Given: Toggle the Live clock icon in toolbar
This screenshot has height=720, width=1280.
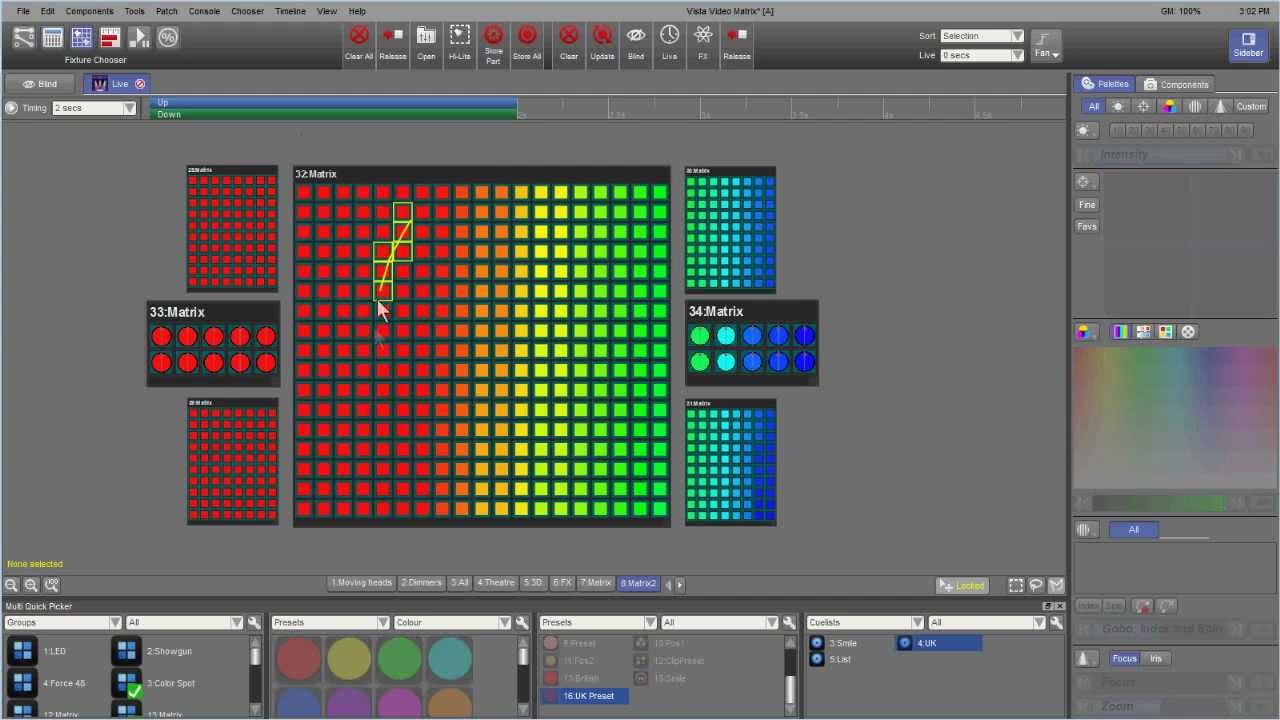Looking at the screenshot, I should point(669,35).
